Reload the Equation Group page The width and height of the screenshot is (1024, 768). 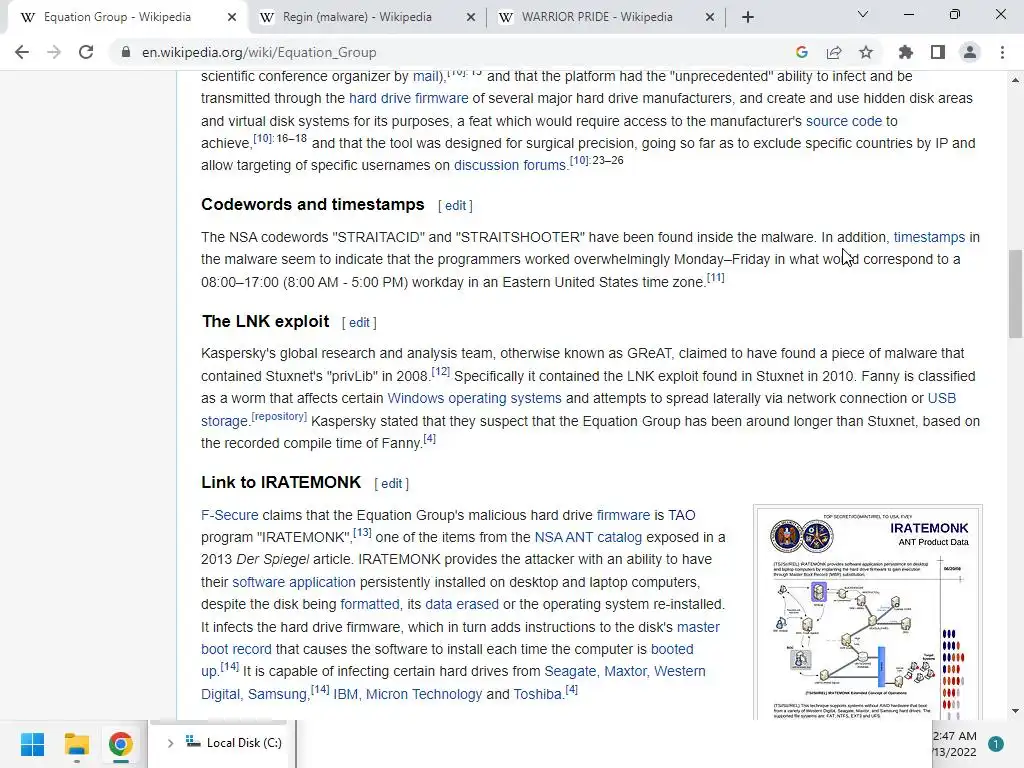click(86, 52)
